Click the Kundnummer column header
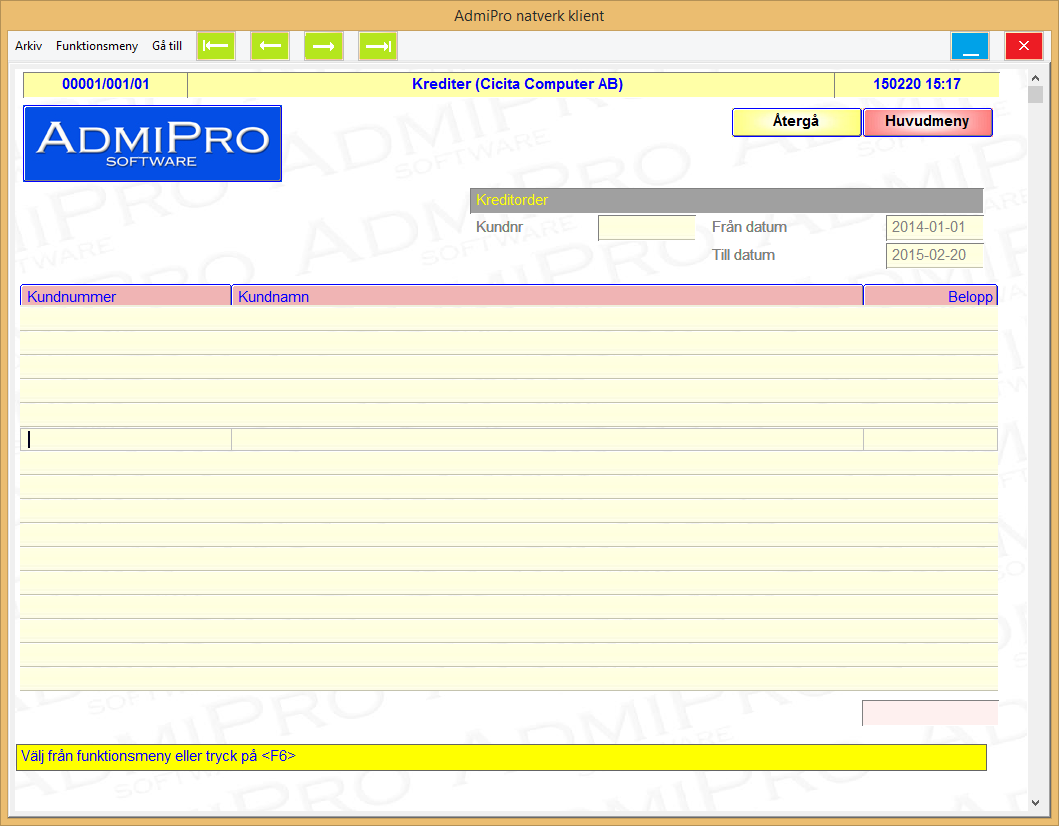This screenshot has height=826, width=1059. (x=125, y=296)
